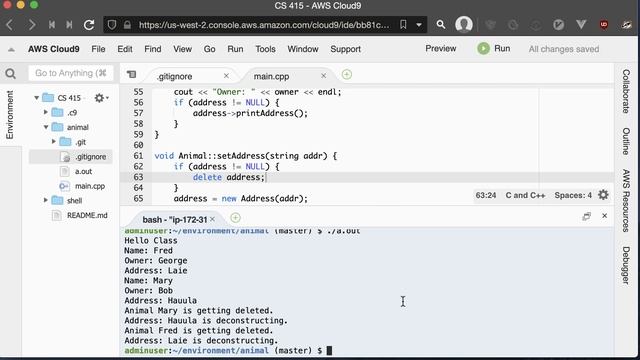This screenshot has width=640, height=360.
Task: Open the Outline side panel
Action: point(626,141)
